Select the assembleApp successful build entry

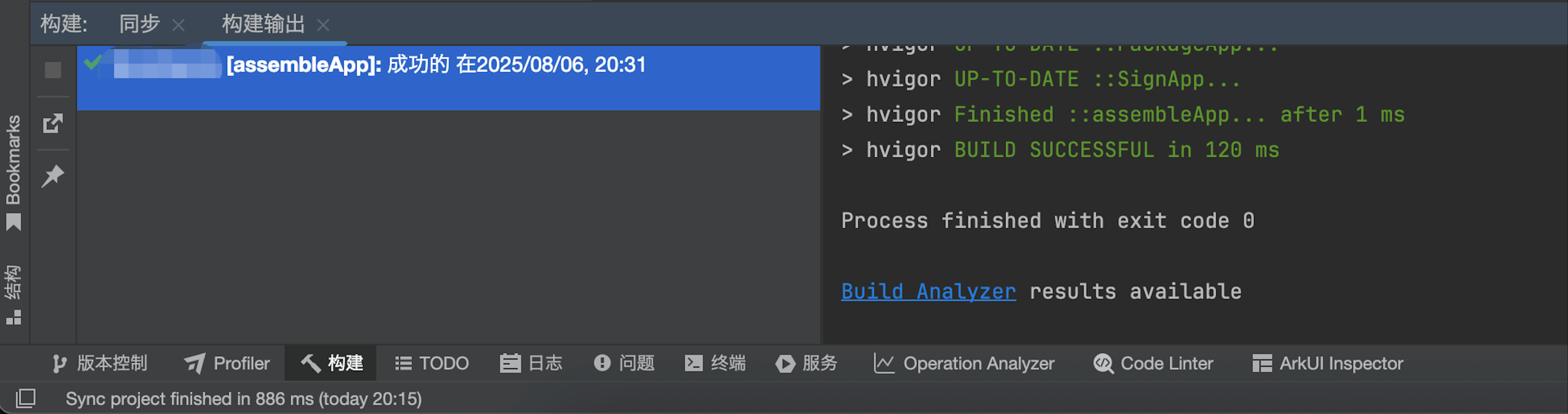tap(449, 78)
